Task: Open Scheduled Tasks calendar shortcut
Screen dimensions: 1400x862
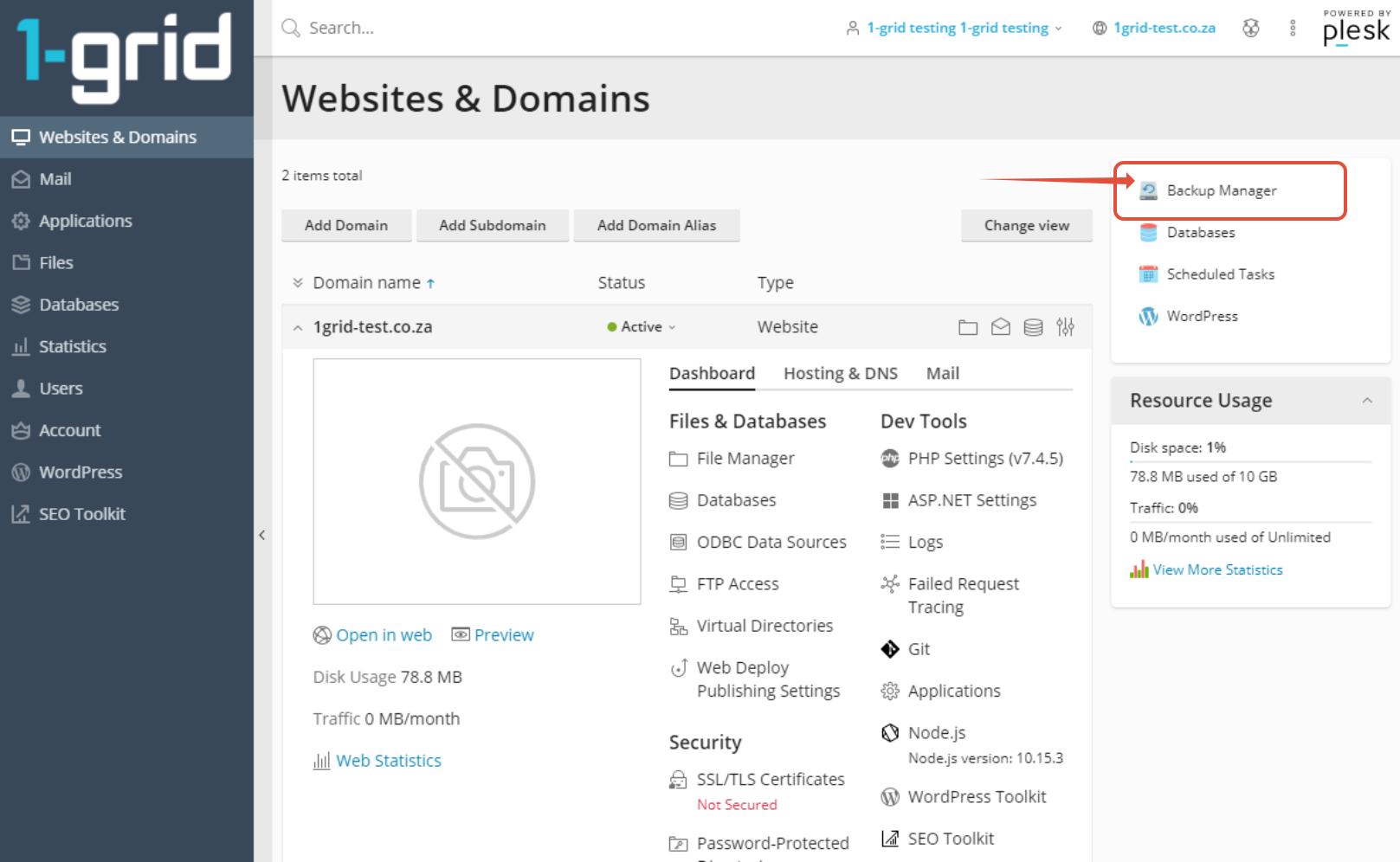Action: click(x=1207, y=274)
